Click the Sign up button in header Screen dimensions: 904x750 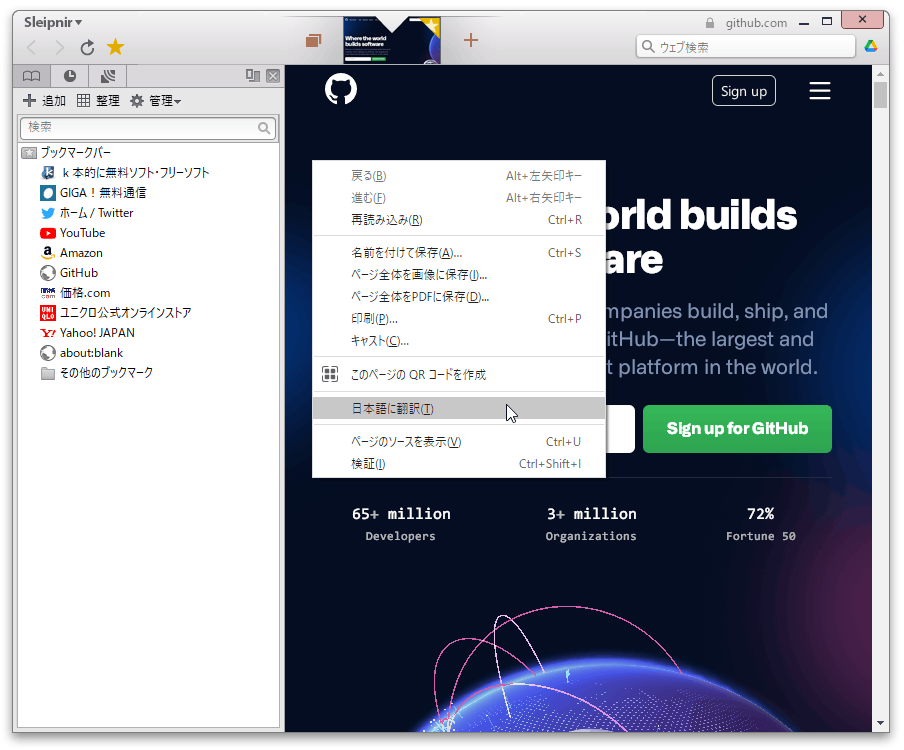pos(744,91)
